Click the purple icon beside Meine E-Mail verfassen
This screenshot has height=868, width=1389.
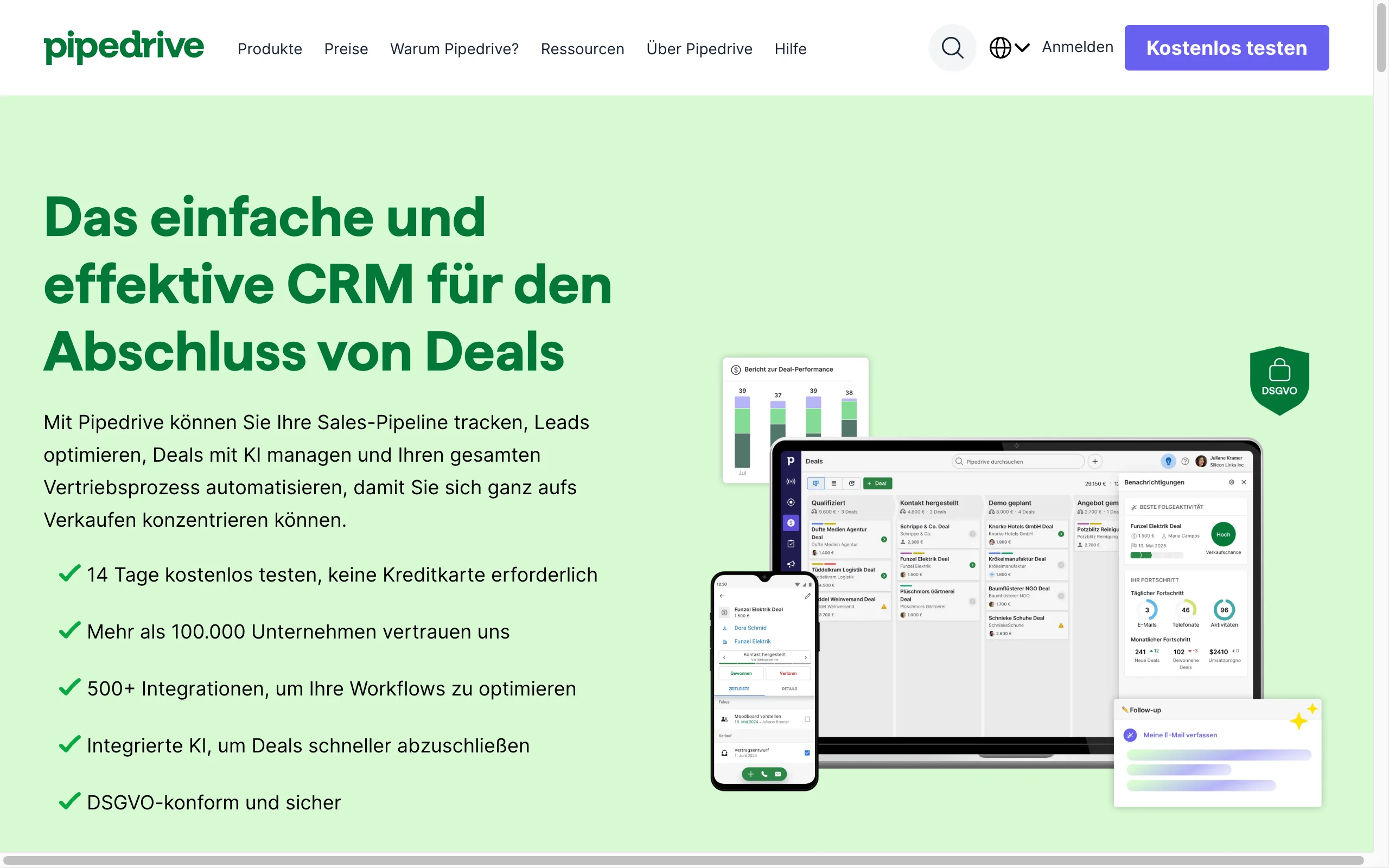[1130, 735]
